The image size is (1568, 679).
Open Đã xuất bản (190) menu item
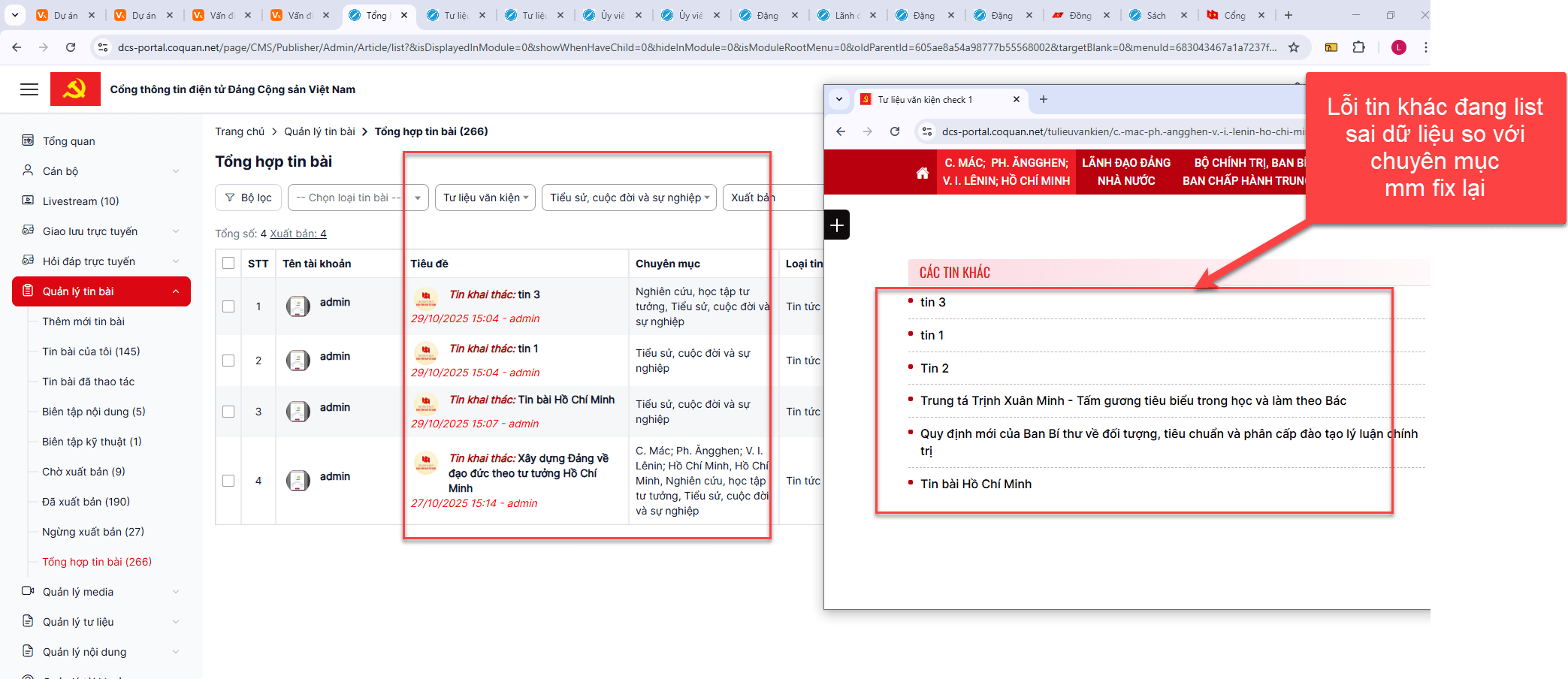86,502
